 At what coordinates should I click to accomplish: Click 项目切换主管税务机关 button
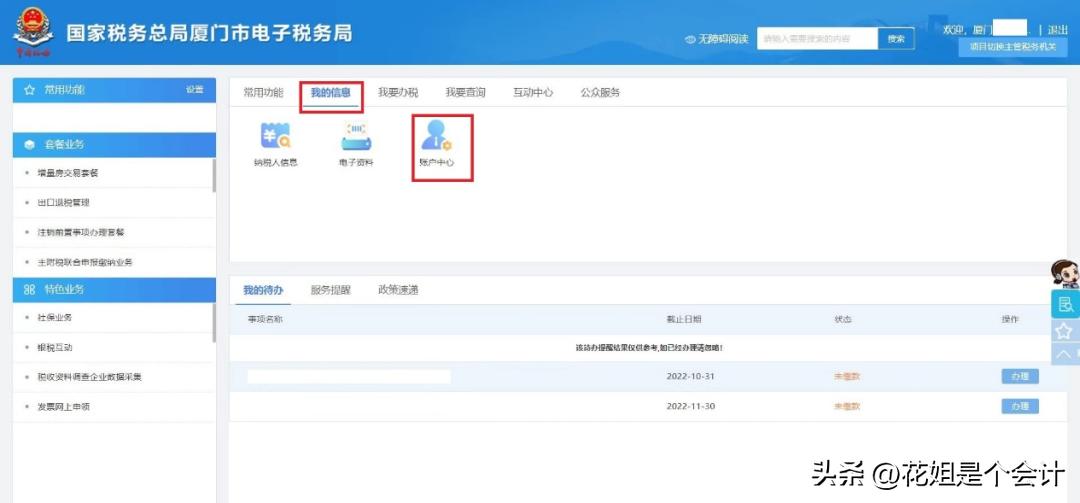click(x=1012, y=48)
